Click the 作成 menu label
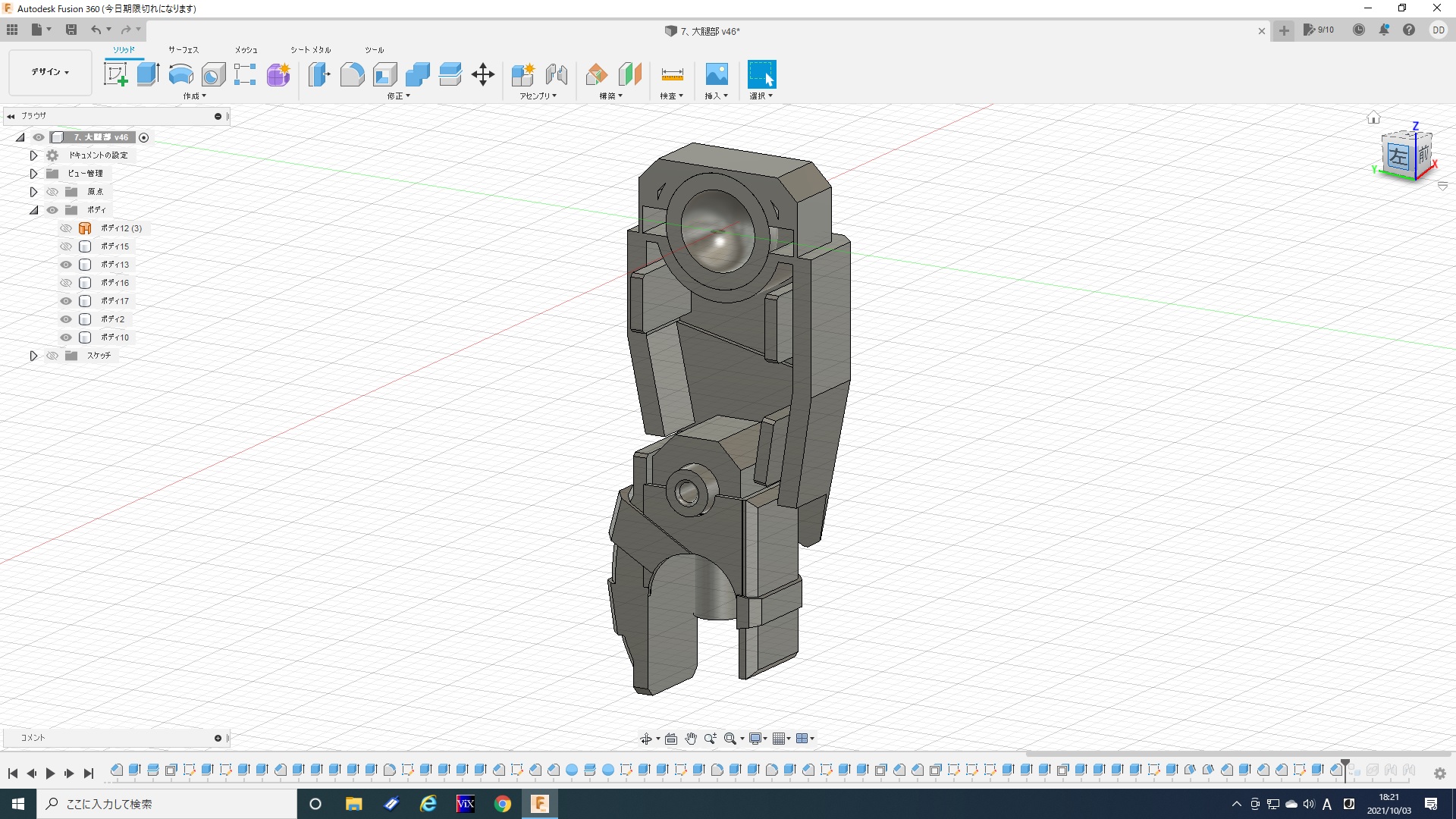Screen dimensions: 1456x819 click(194, 96)
